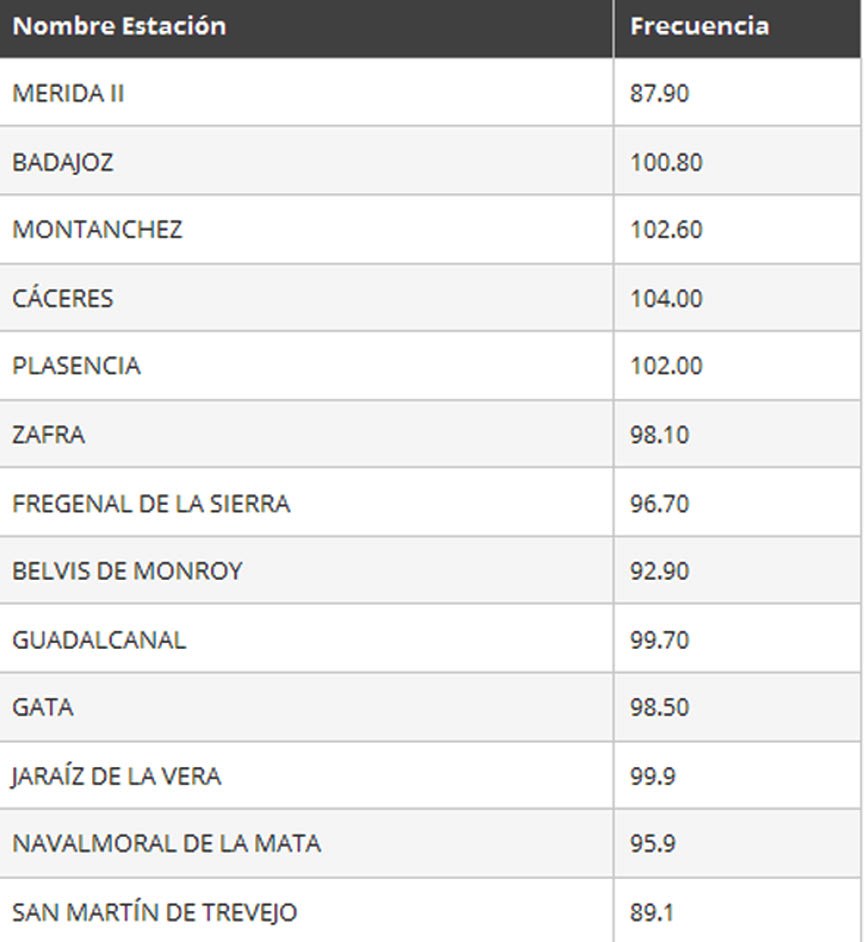Click the 87.90 frequency value

click(659, 93)
